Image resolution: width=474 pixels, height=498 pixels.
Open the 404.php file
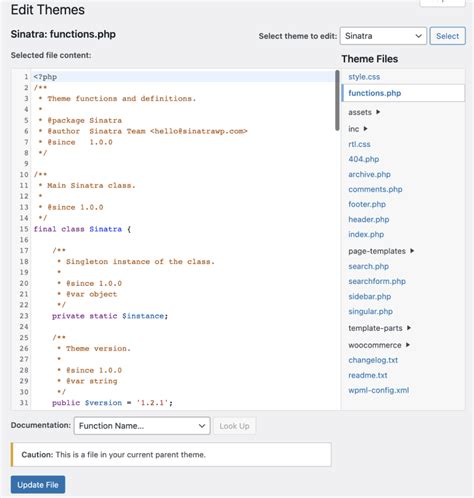(x=364, y=159)
